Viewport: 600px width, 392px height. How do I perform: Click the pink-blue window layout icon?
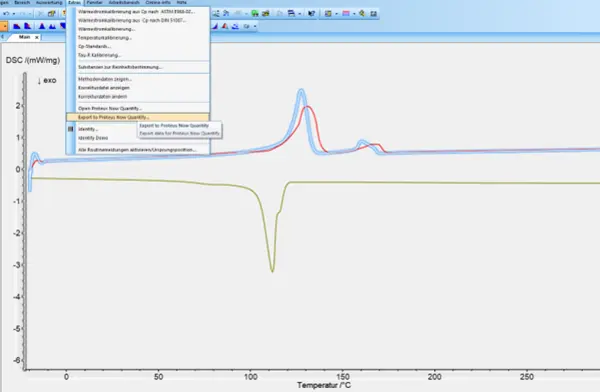click(346, 14)
